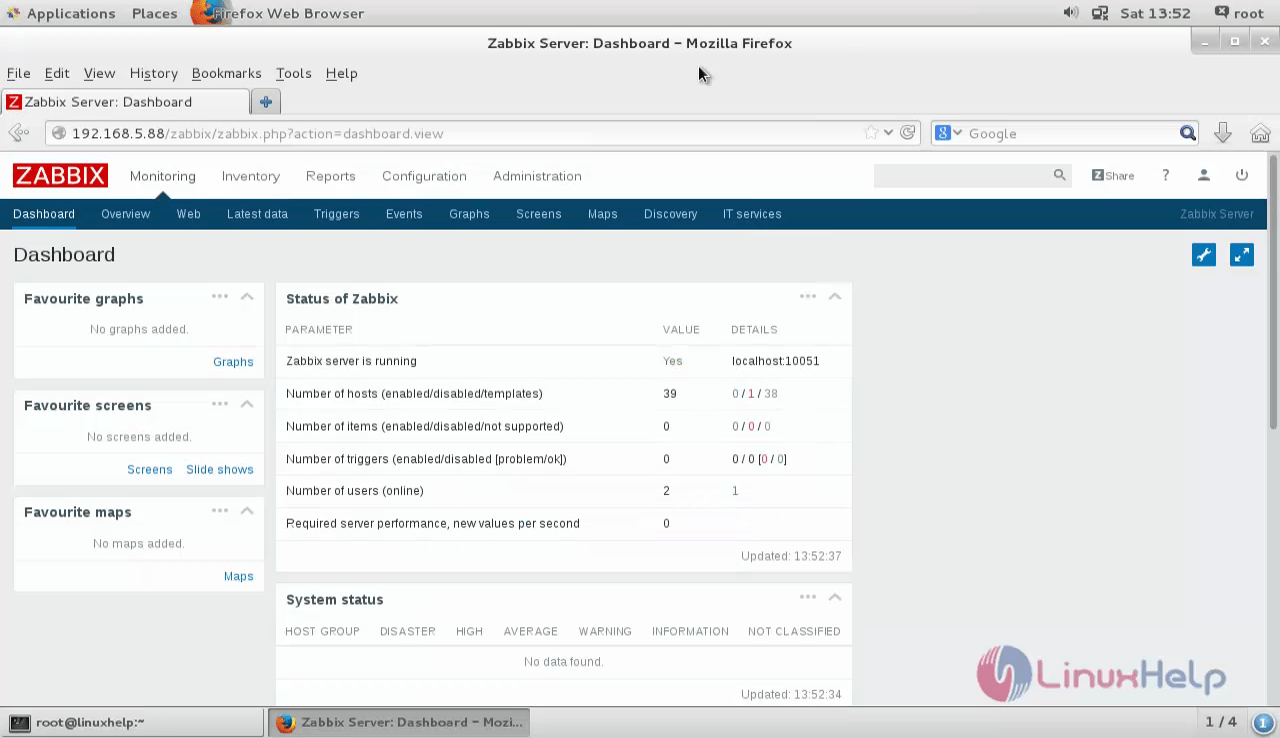Click the Zabbix search magnifier icon
Viewport: 1280px width, 738px height.
click(1059, 175)
